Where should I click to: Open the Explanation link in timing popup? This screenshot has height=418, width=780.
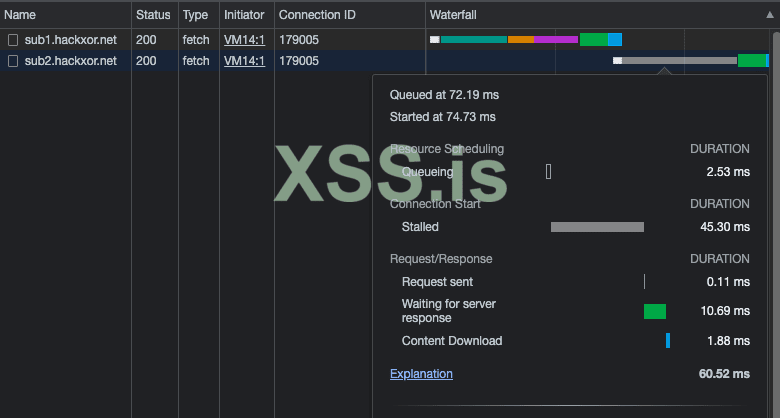click(421, 374)
